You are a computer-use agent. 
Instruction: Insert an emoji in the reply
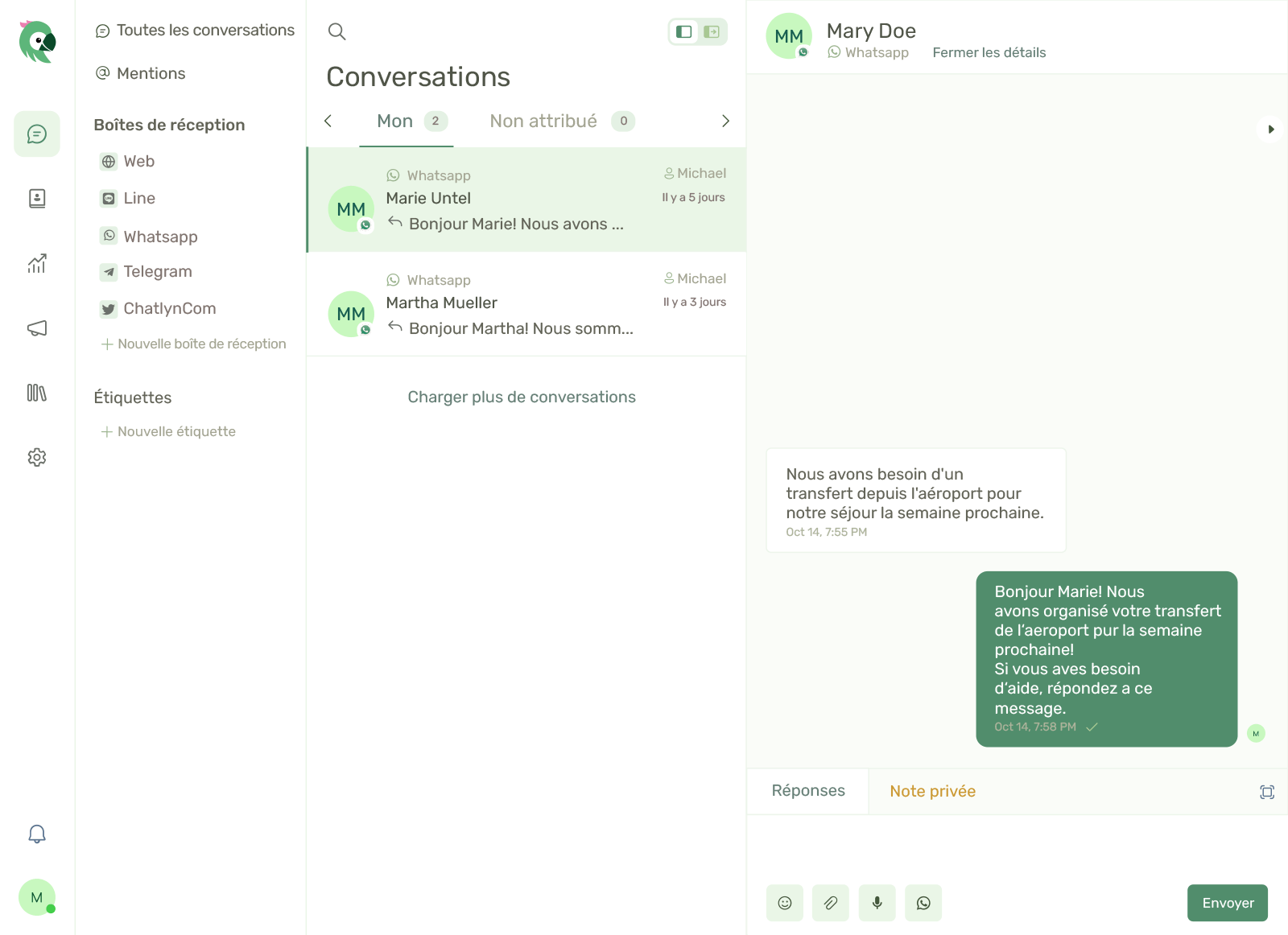784,903
